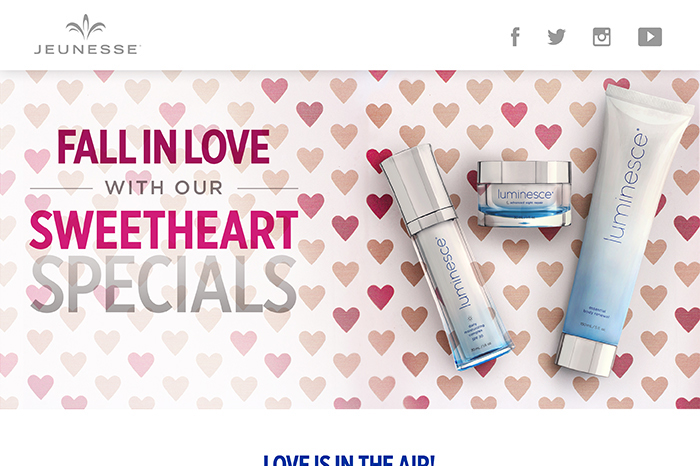Click the JEUNESSE wordmark text

[x=88, y=49]
